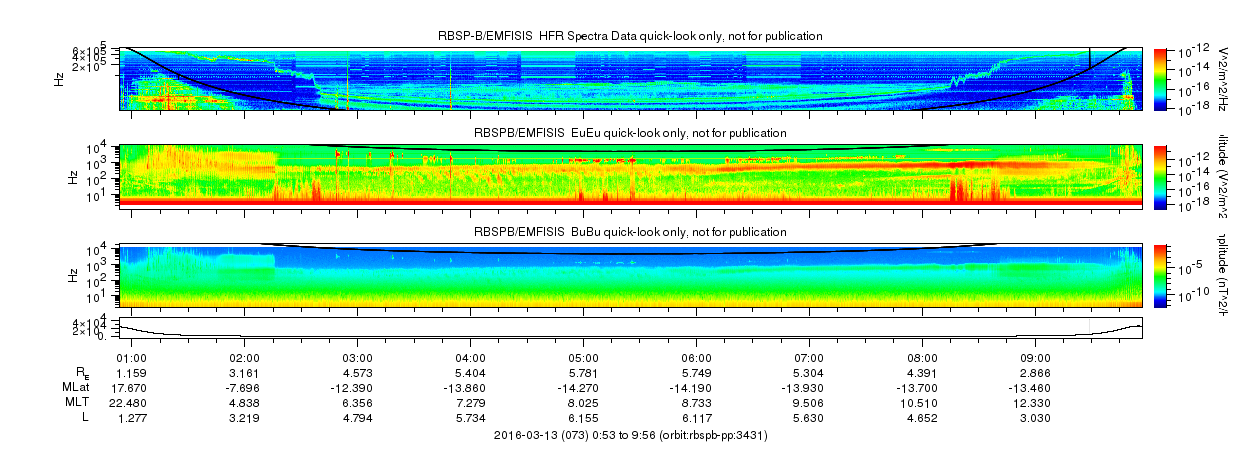Select the 05:00 time tick label
This screenshot has width=1250, height=449.
583,357
